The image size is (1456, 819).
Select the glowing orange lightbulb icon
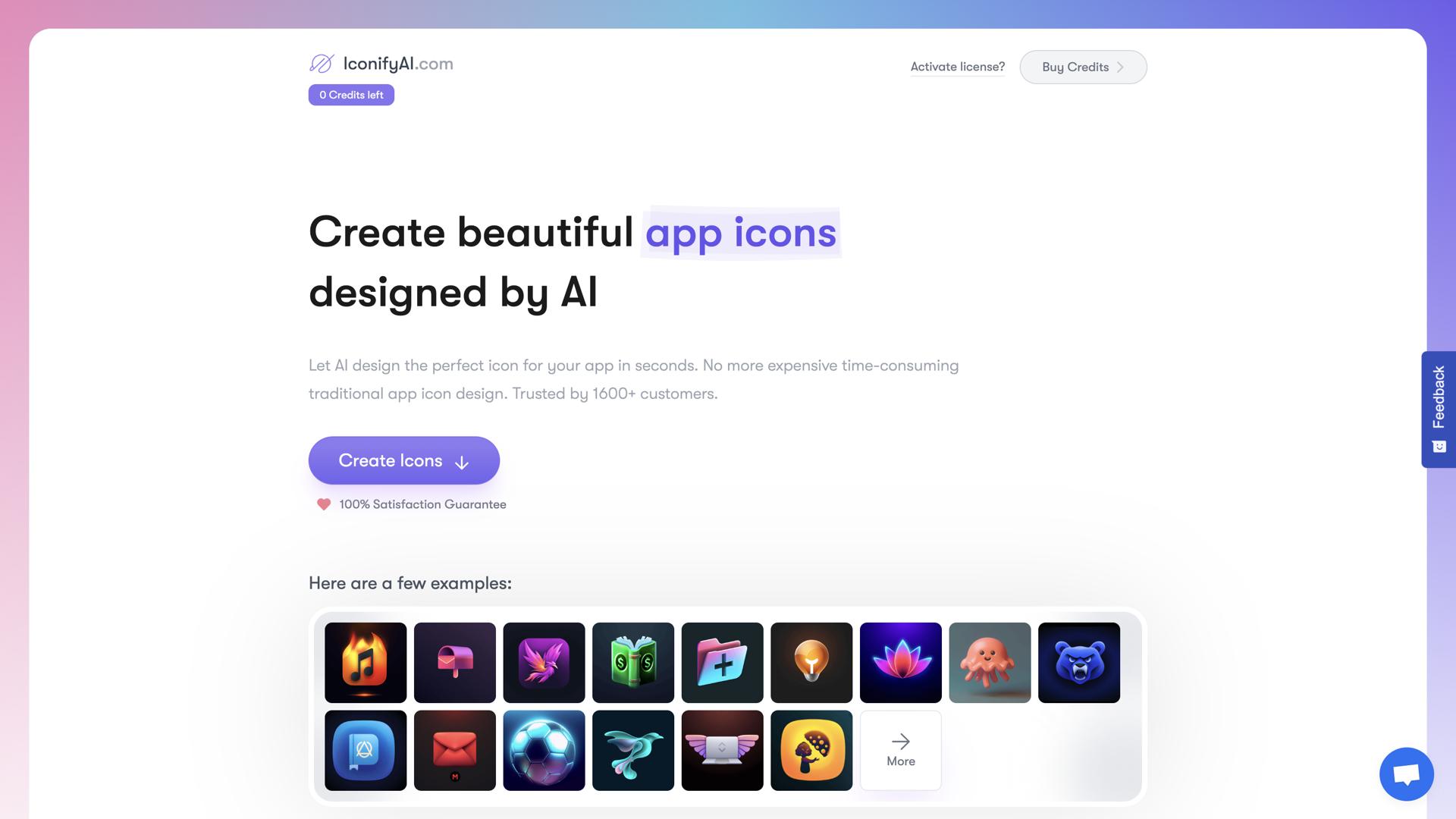coord(811,663)
